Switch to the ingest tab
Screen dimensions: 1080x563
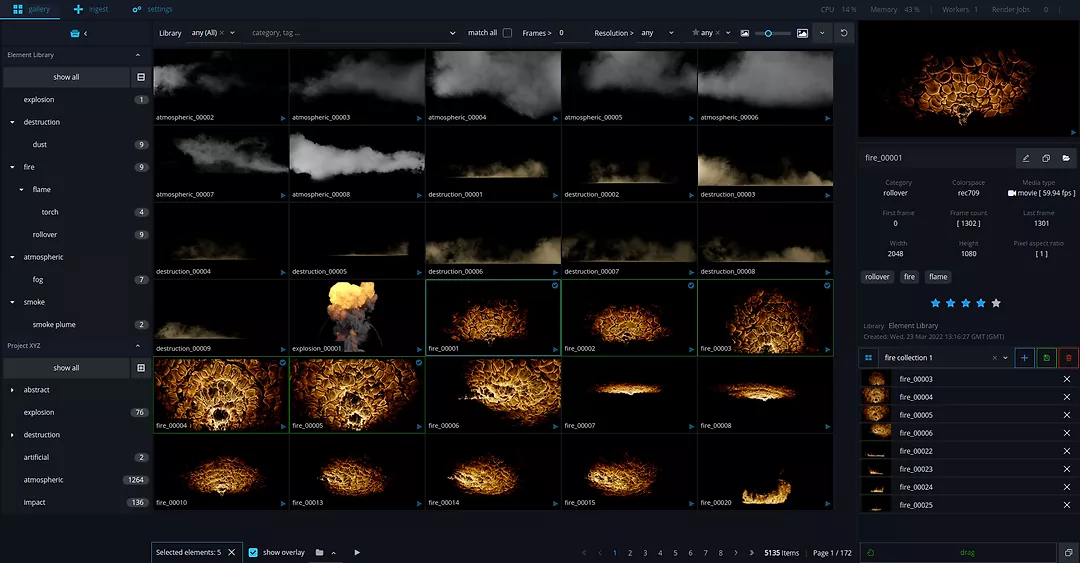(90, 9)
